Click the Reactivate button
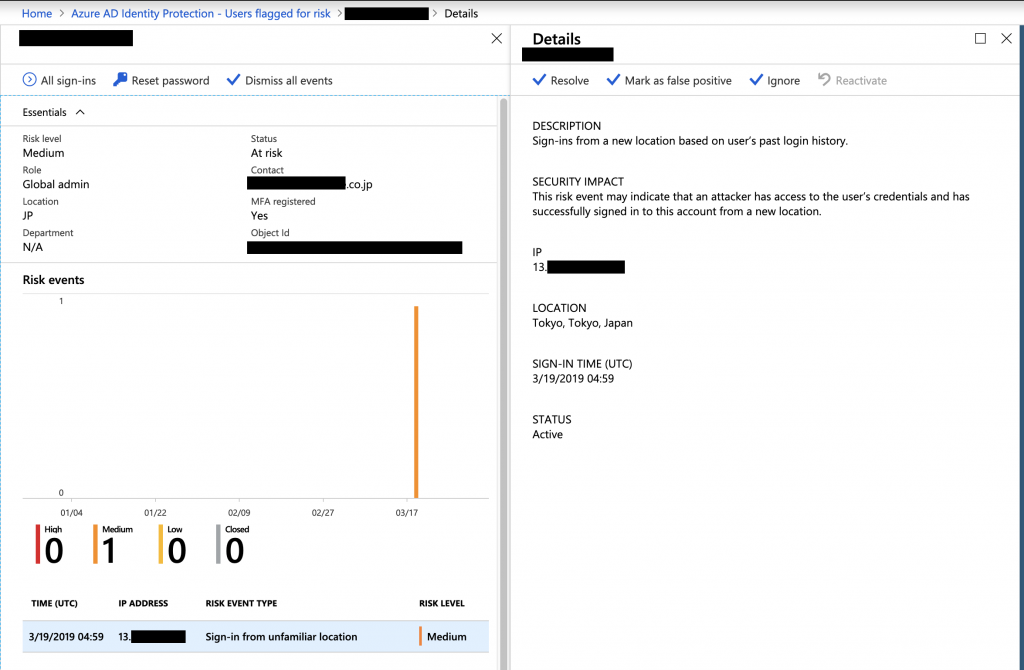 852,80
